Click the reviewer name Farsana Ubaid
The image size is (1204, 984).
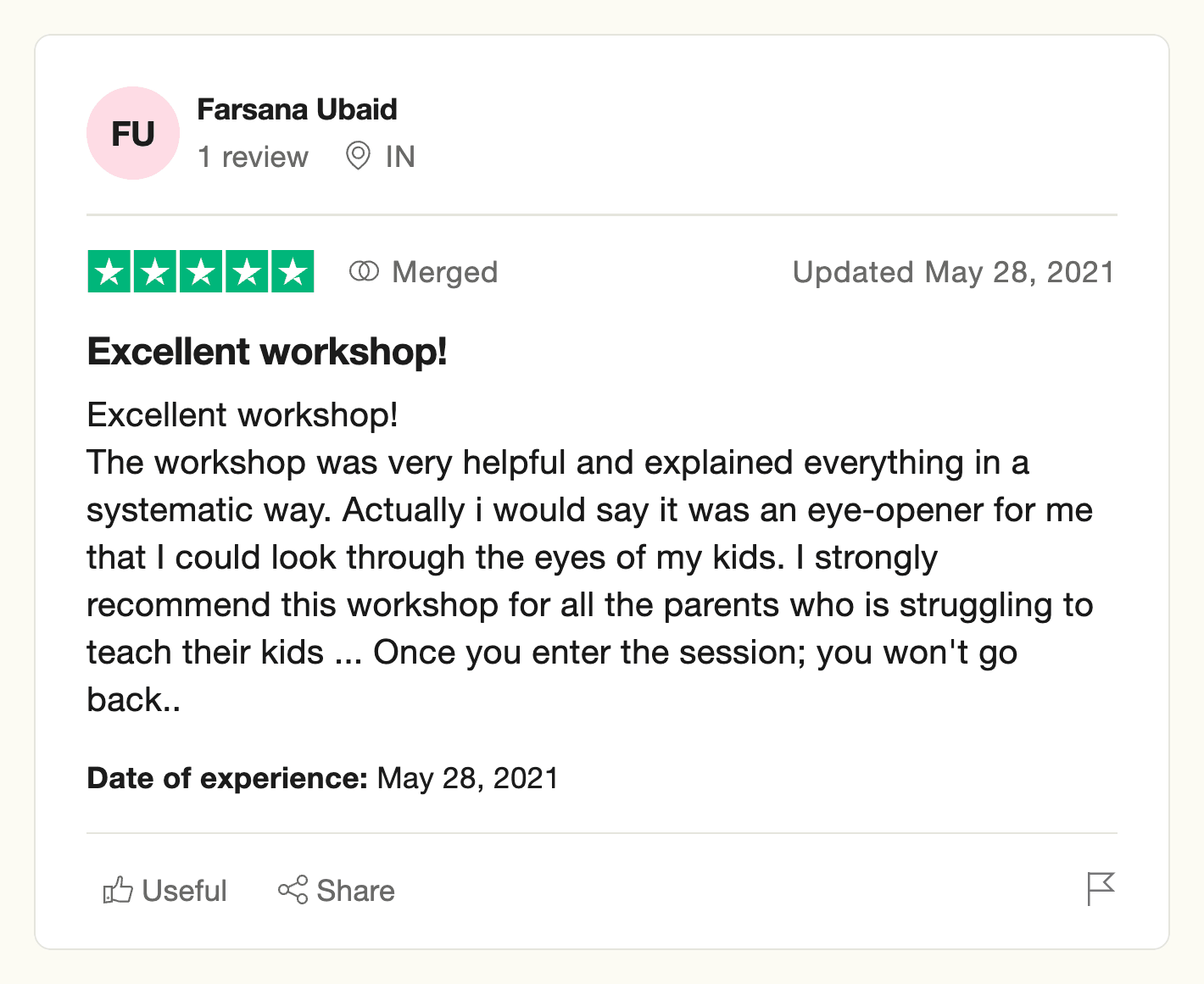pyautogui.click(x=297, y=108)
